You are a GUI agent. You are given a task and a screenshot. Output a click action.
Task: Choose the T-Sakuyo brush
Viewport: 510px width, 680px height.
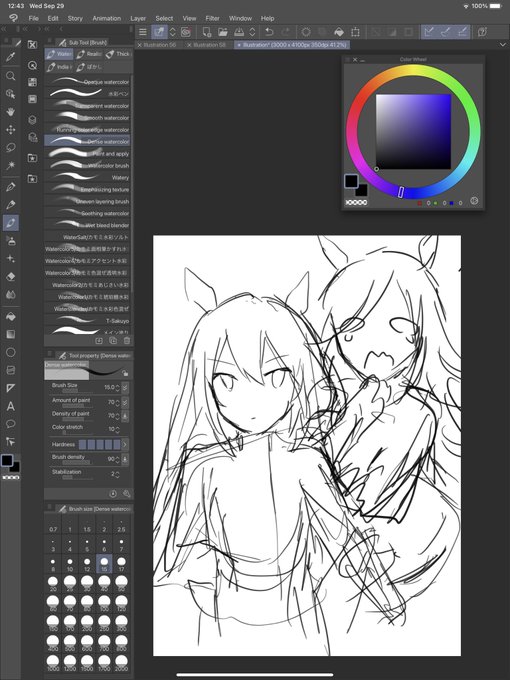[87, 321]
